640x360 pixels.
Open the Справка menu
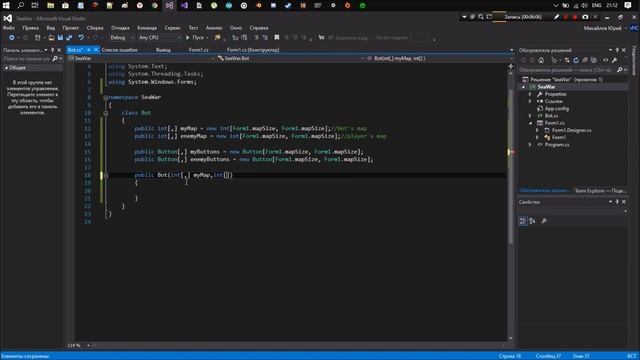(259, 28)
